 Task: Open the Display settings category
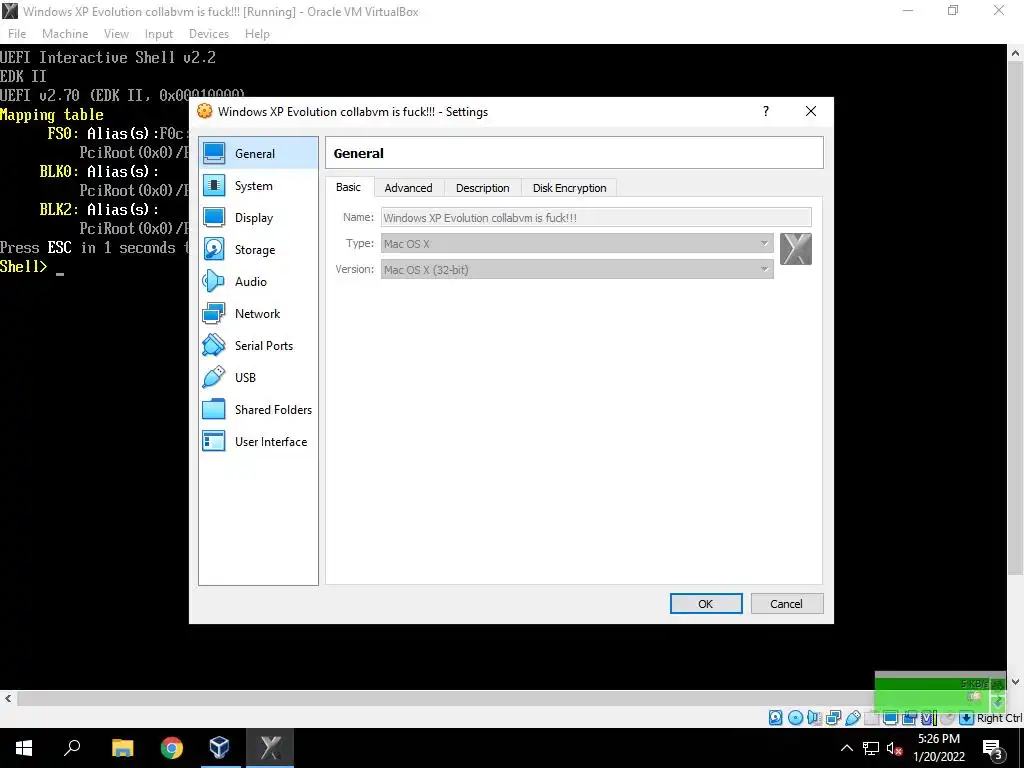click(x=258, y=217)
